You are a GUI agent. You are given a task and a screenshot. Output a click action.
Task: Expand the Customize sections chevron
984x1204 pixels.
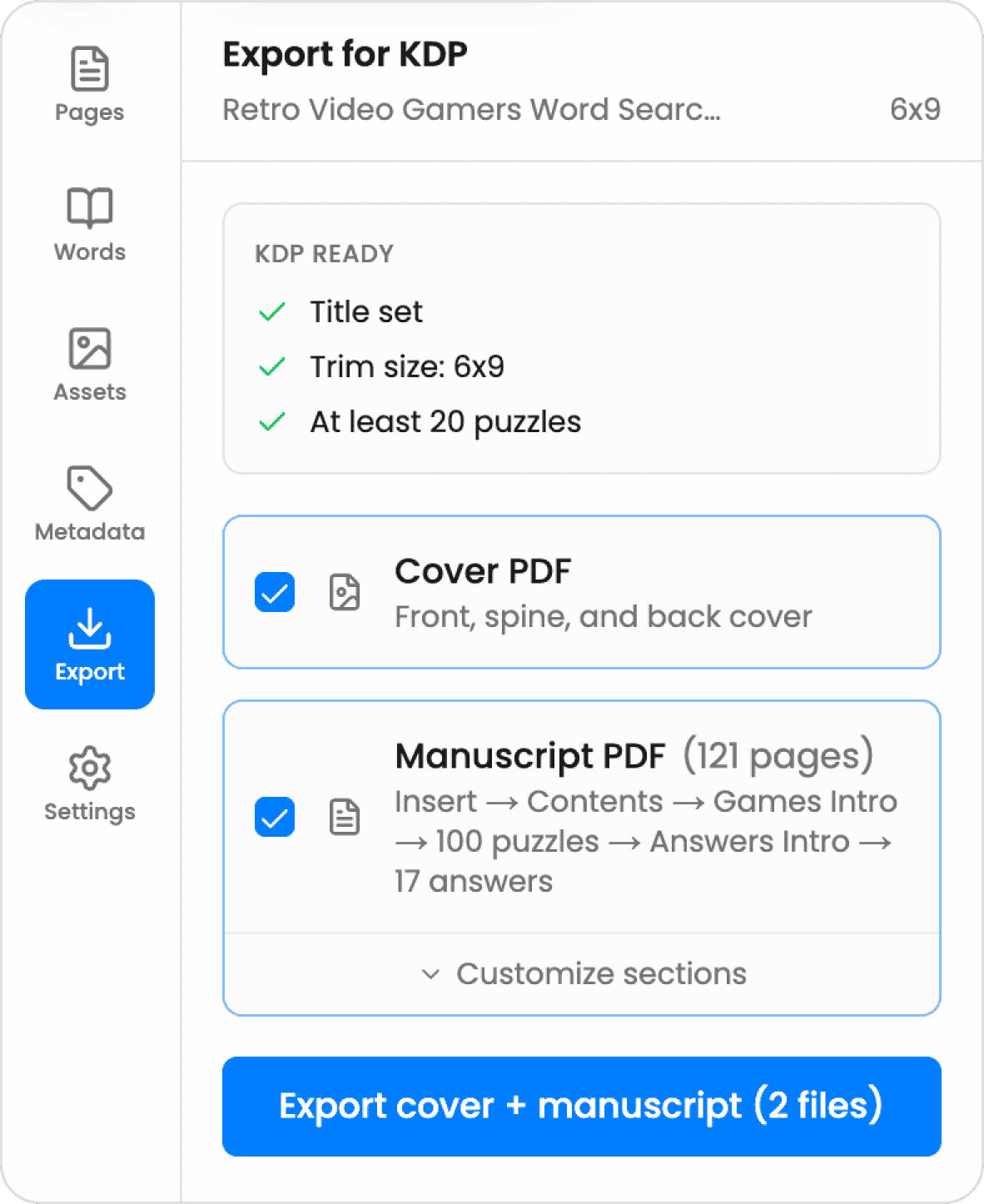click(x=430, y=973)
